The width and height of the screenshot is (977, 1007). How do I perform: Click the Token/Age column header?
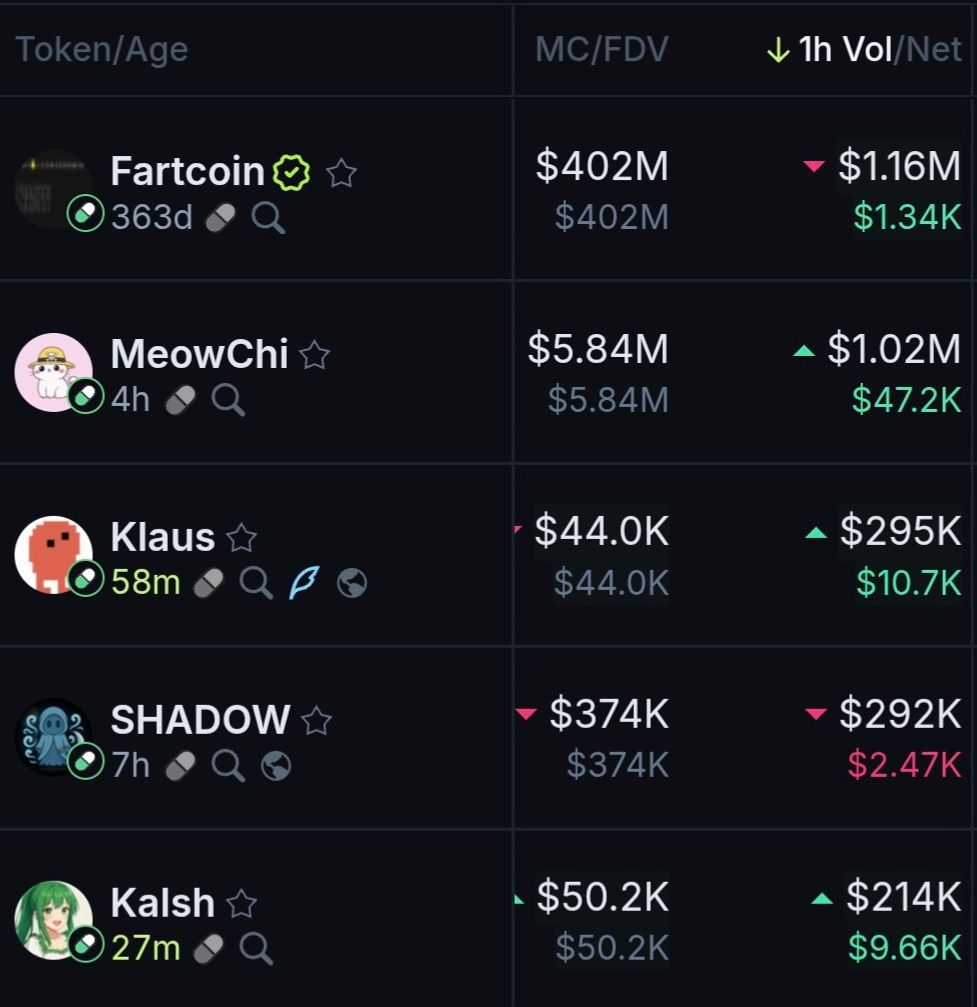coord(102,50)
